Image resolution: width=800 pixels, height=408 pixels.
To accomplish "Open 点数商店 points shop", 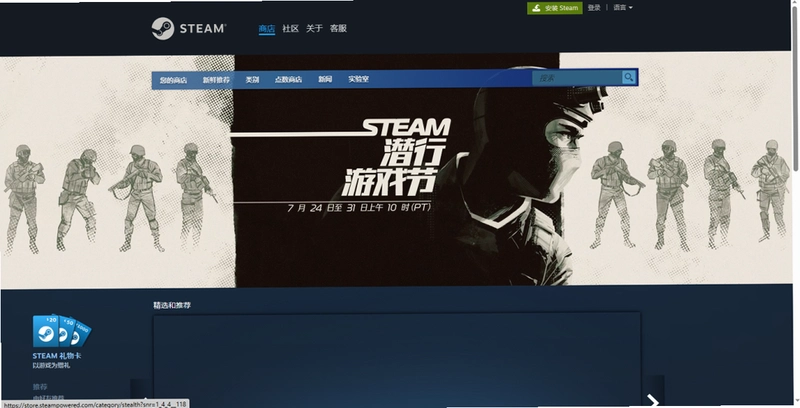I will [x=288, y=80].
